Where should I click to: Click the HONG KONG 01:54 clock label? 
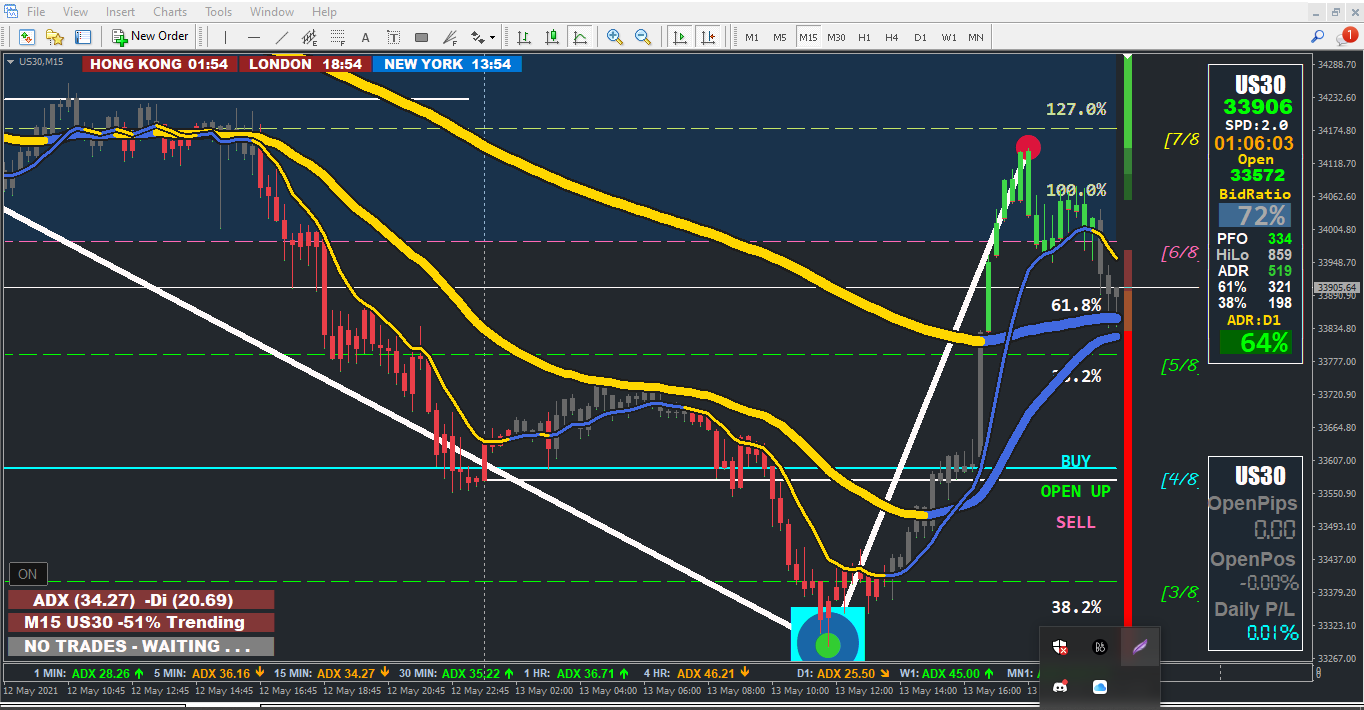pos(160,63)
